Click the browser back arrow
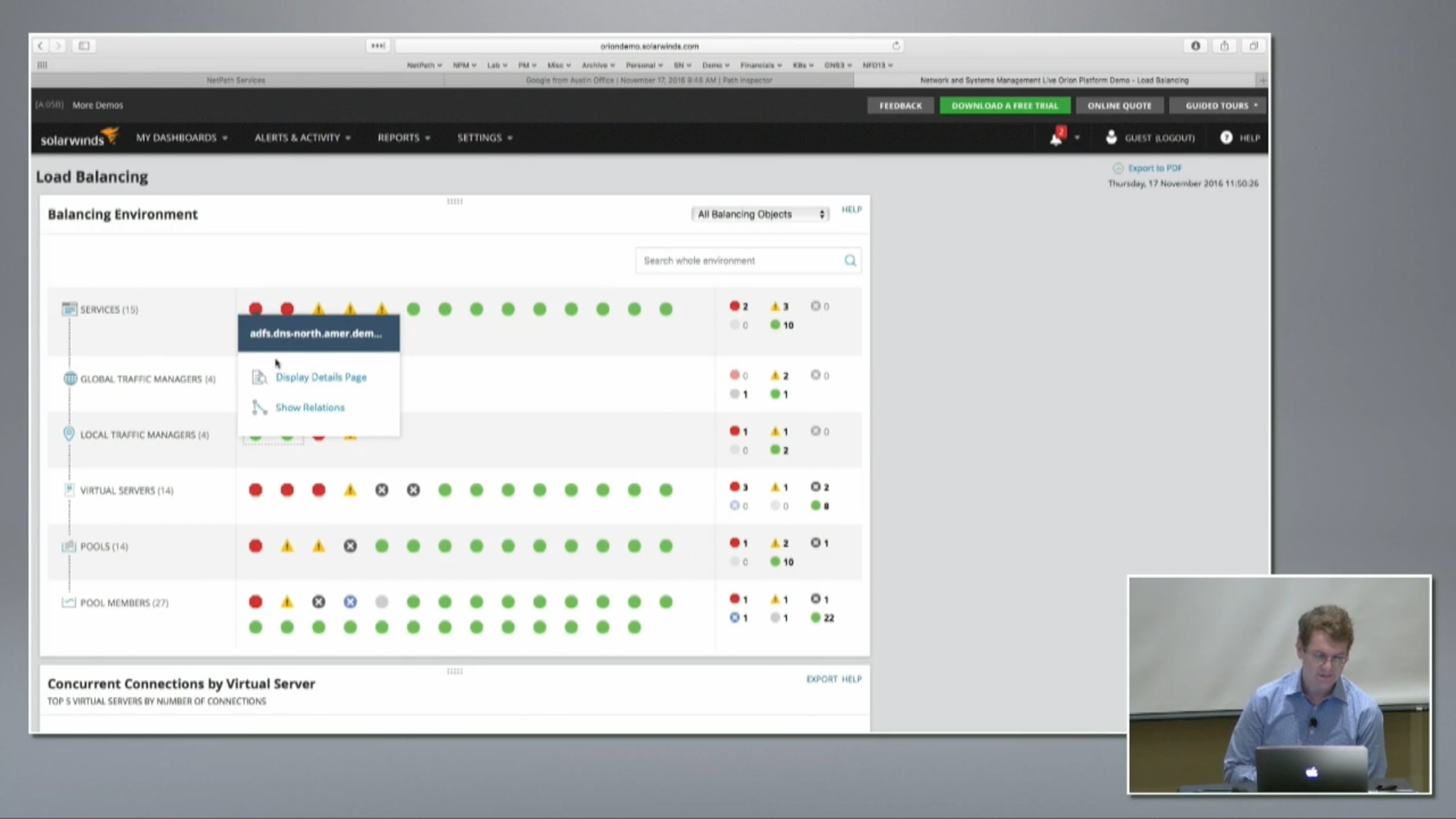This screenshot has height=819, width=1456. coord(41,45)
